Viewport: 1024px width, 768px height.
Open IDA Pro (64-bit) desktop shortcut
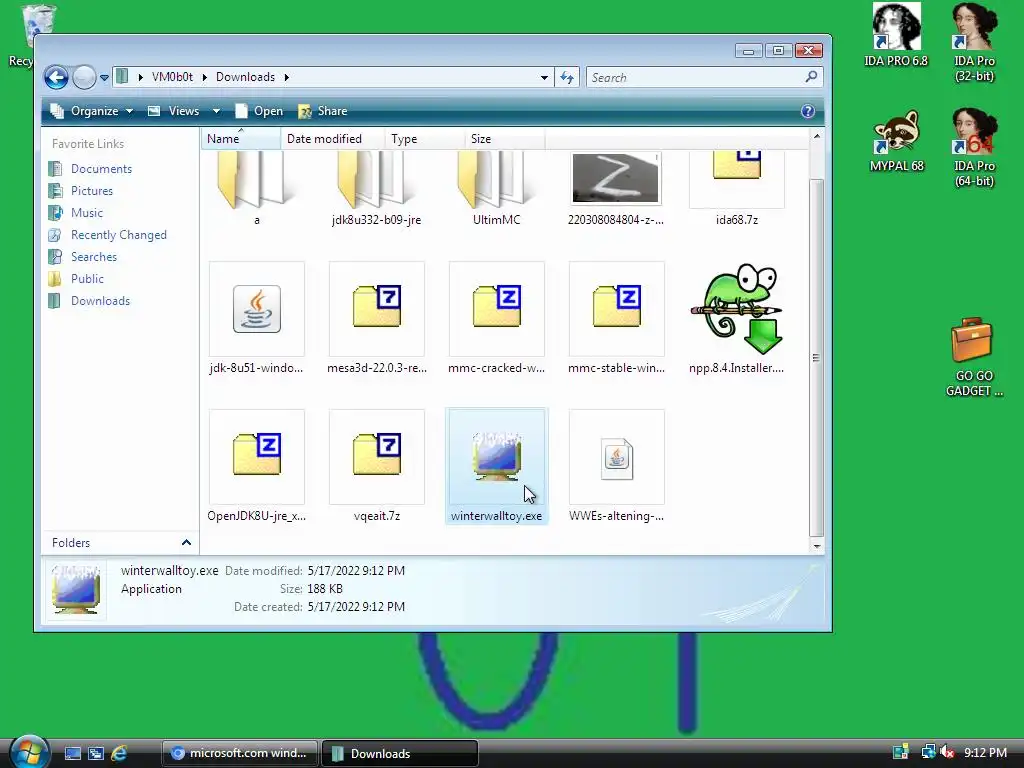pyautogui.click(x=974, y=148)
